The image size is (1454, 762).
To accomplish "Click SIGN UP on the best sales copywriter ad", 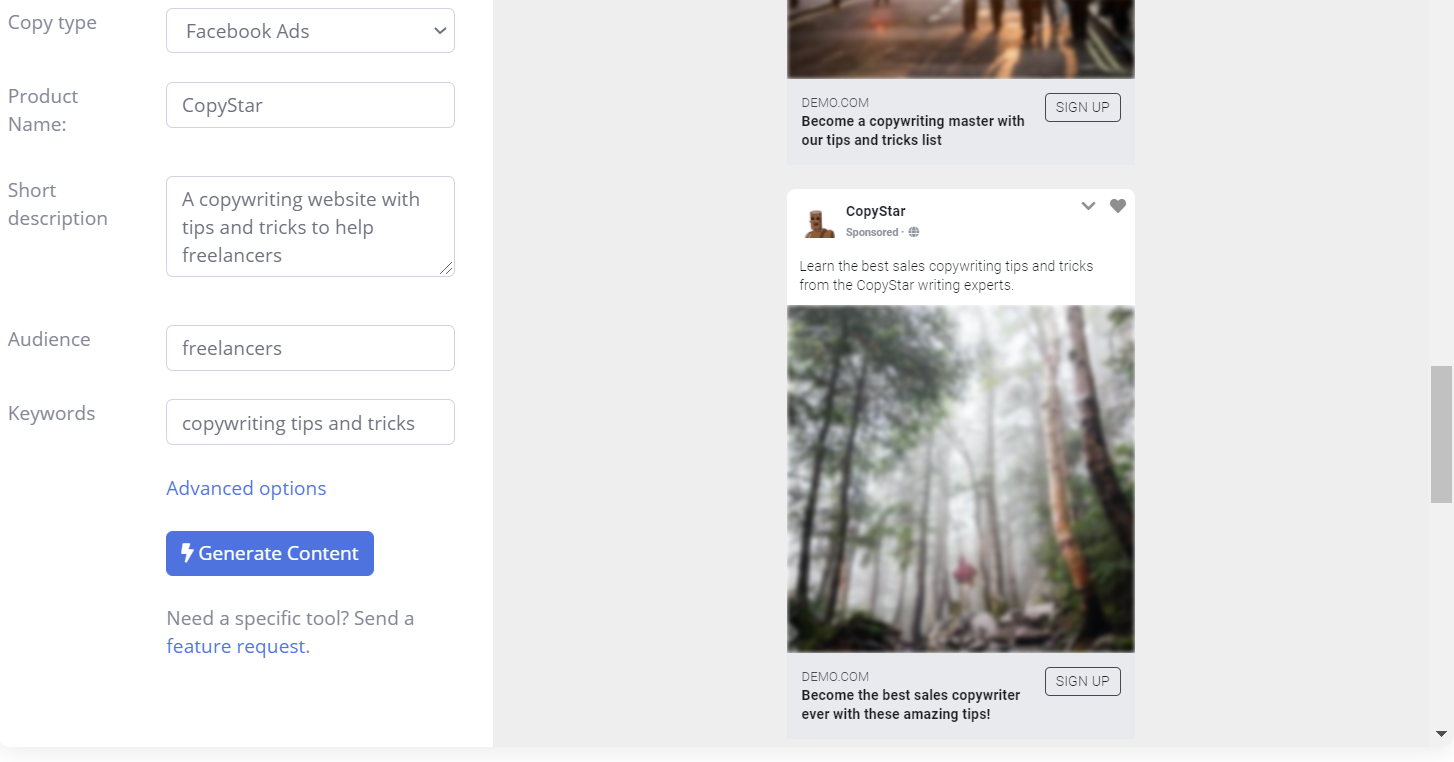I will click(1082, 681).
